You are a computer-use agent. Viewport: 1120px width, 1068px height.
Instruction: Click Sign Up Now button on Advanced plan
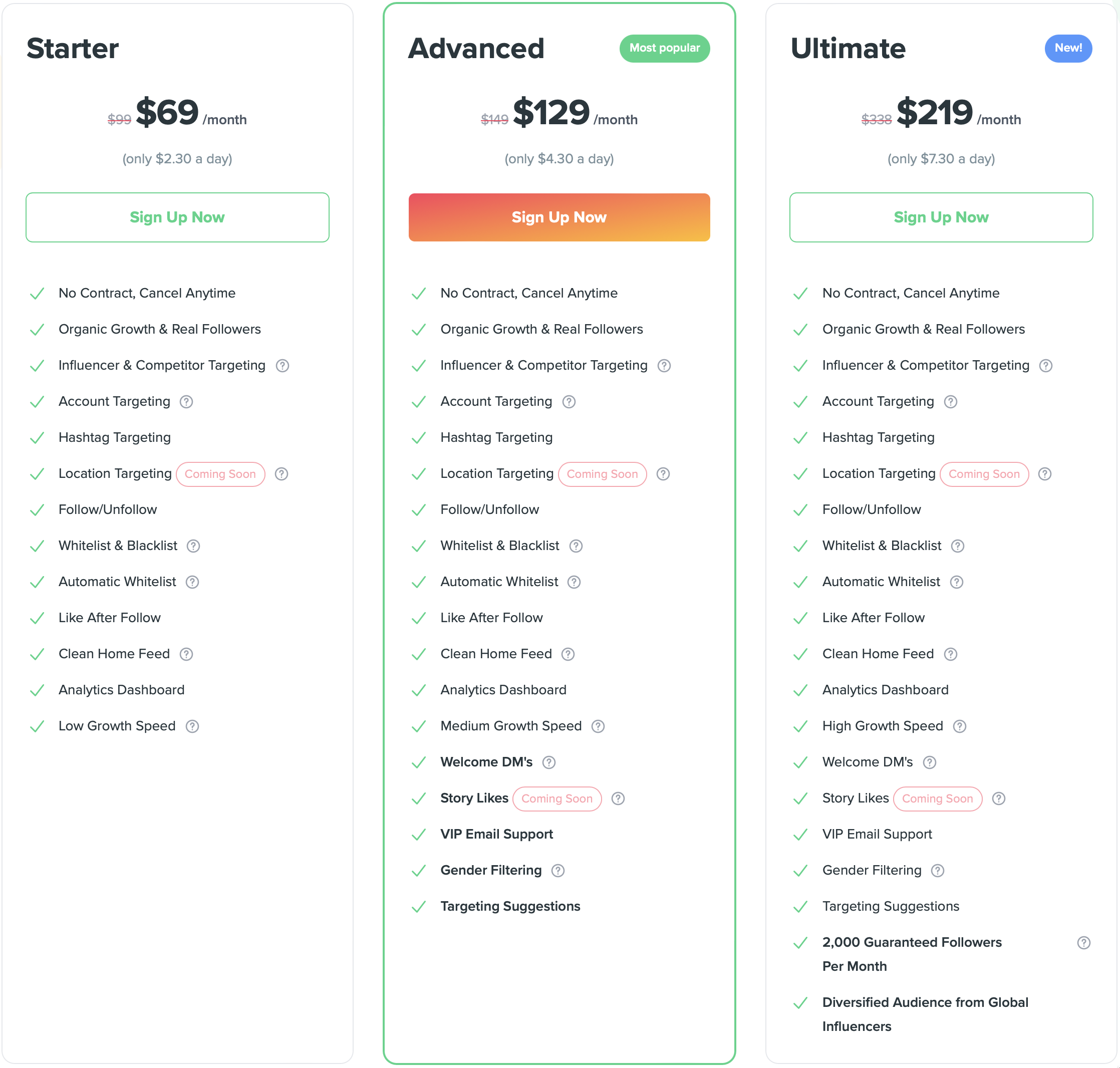(x=559, y=217)
